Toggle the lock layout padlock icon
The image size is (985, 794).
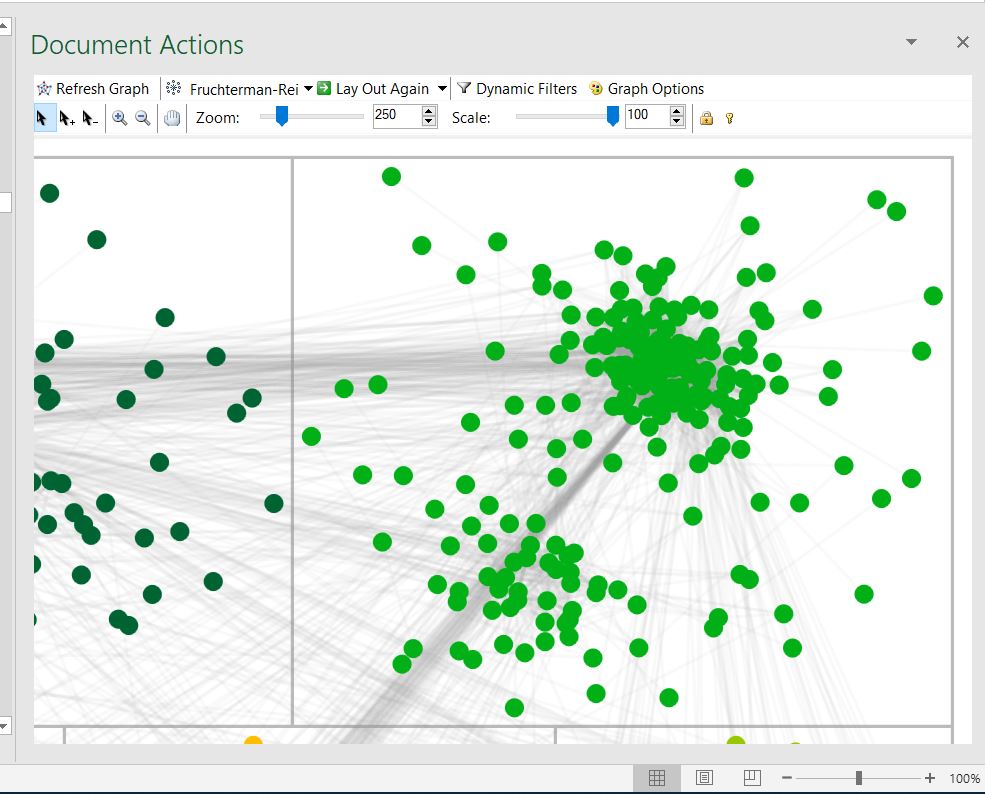pyautogui.click(x=706, y=118)
